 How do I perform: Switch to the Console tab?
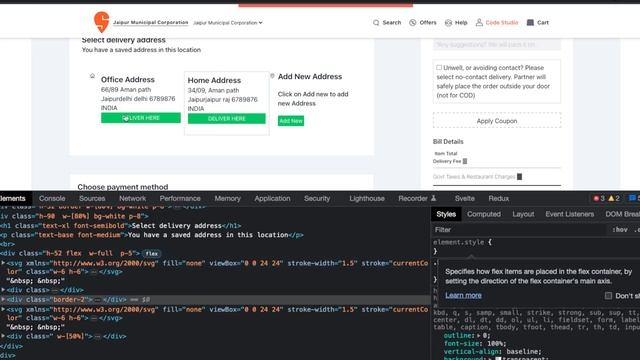52,198
